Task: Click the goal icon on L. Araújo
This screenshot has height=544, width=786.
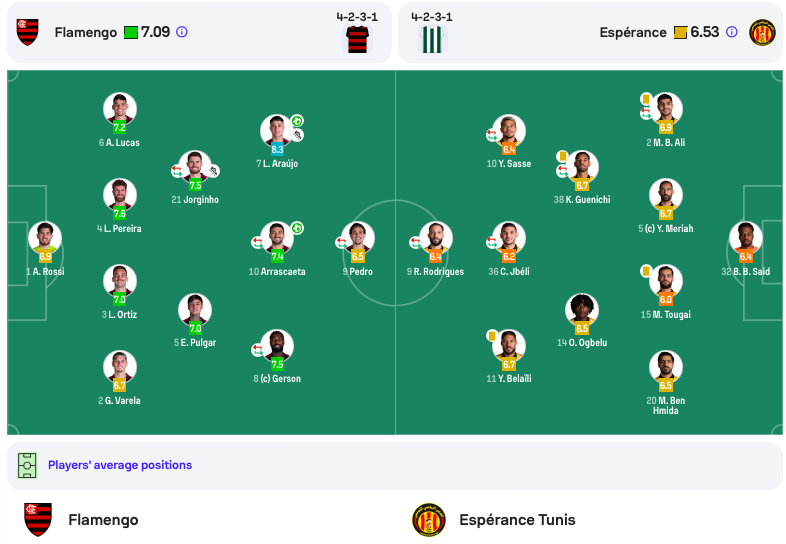Action: pos(297,121)
